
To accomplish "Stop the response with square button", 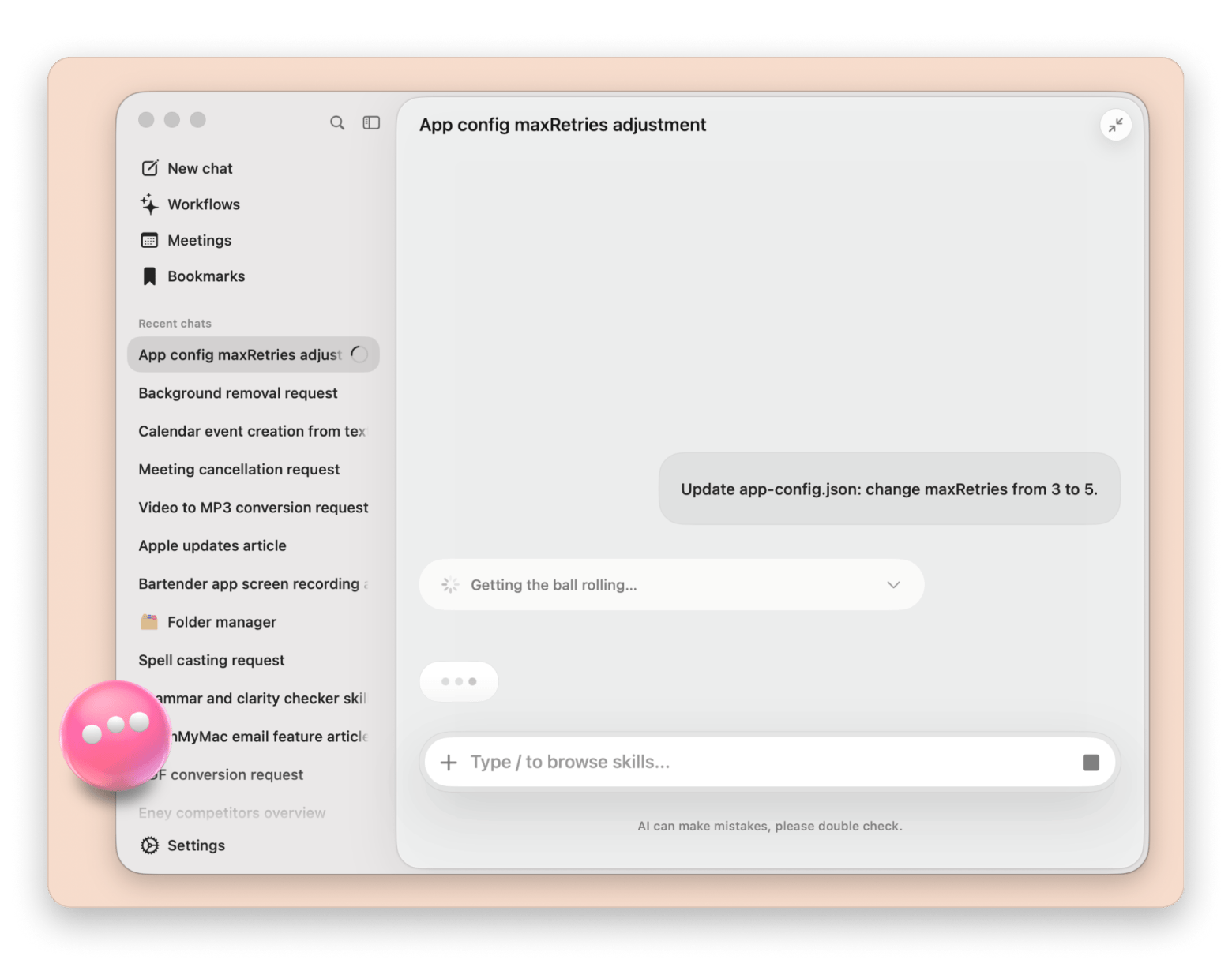I will coord(1091,762).
